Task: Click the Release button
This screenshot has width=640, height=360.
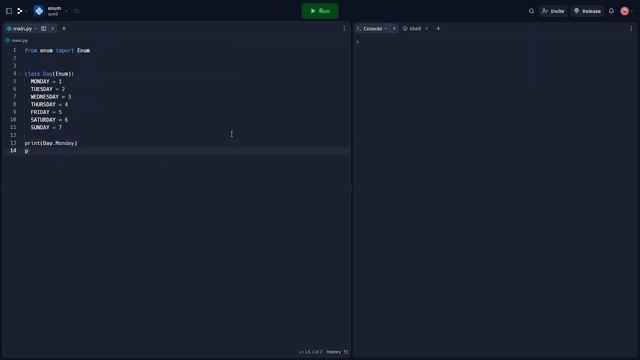Action: (587, 11)
